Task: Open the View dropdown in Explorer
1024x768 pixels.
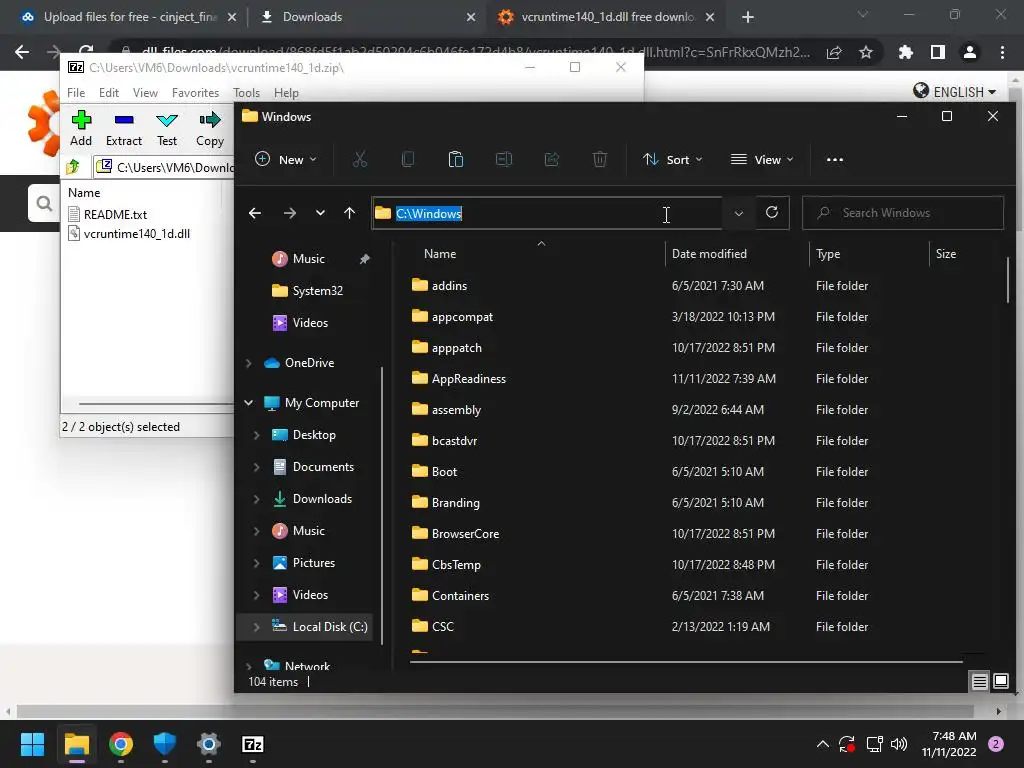Action: click(x=762, y=159)
